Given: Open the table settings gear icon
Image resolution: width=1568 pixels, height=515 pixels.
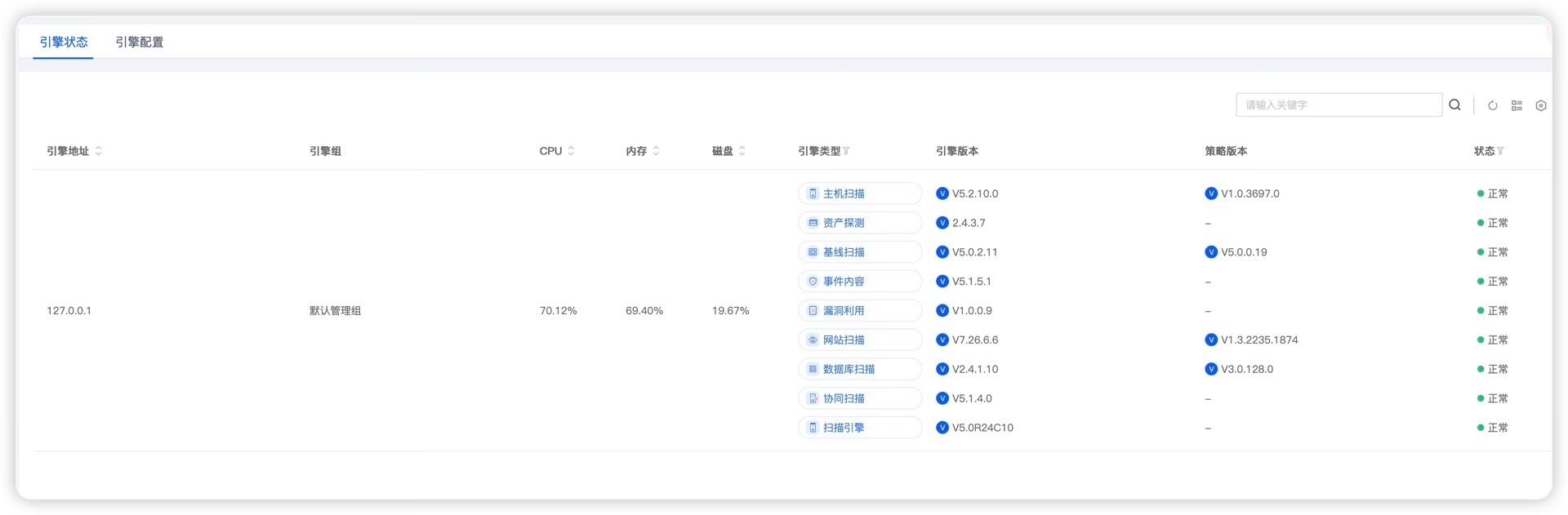Looking at the screenshot, I should tap(1541, 106).
